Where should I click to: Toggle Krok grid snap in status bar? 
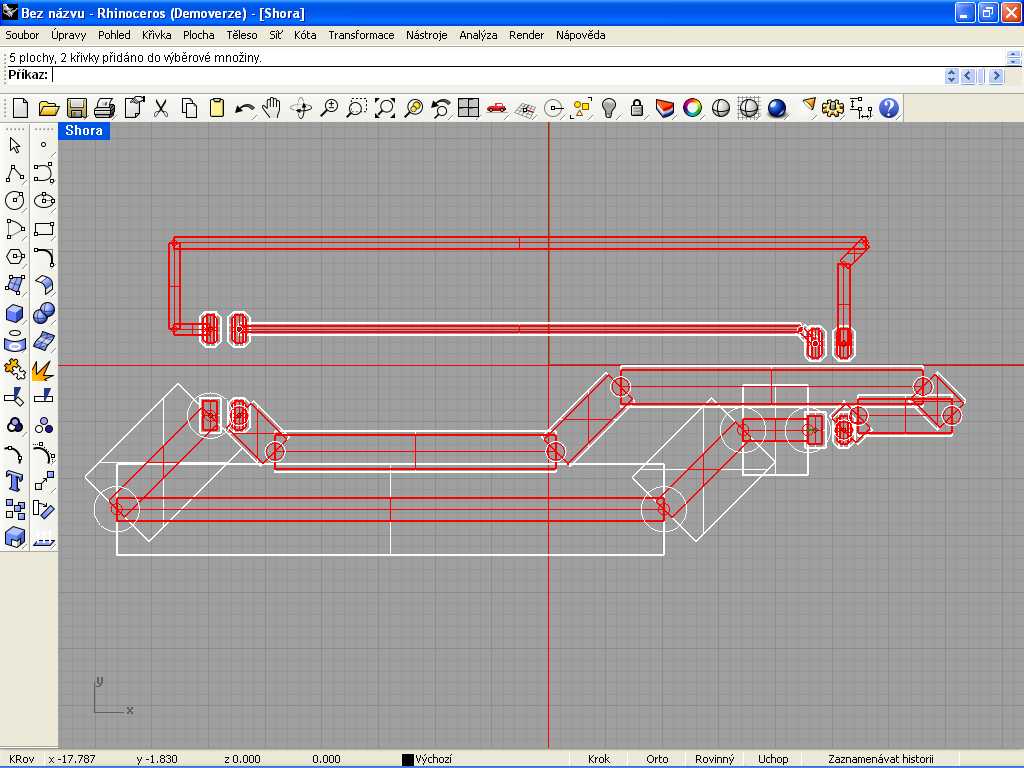(599, 759)
